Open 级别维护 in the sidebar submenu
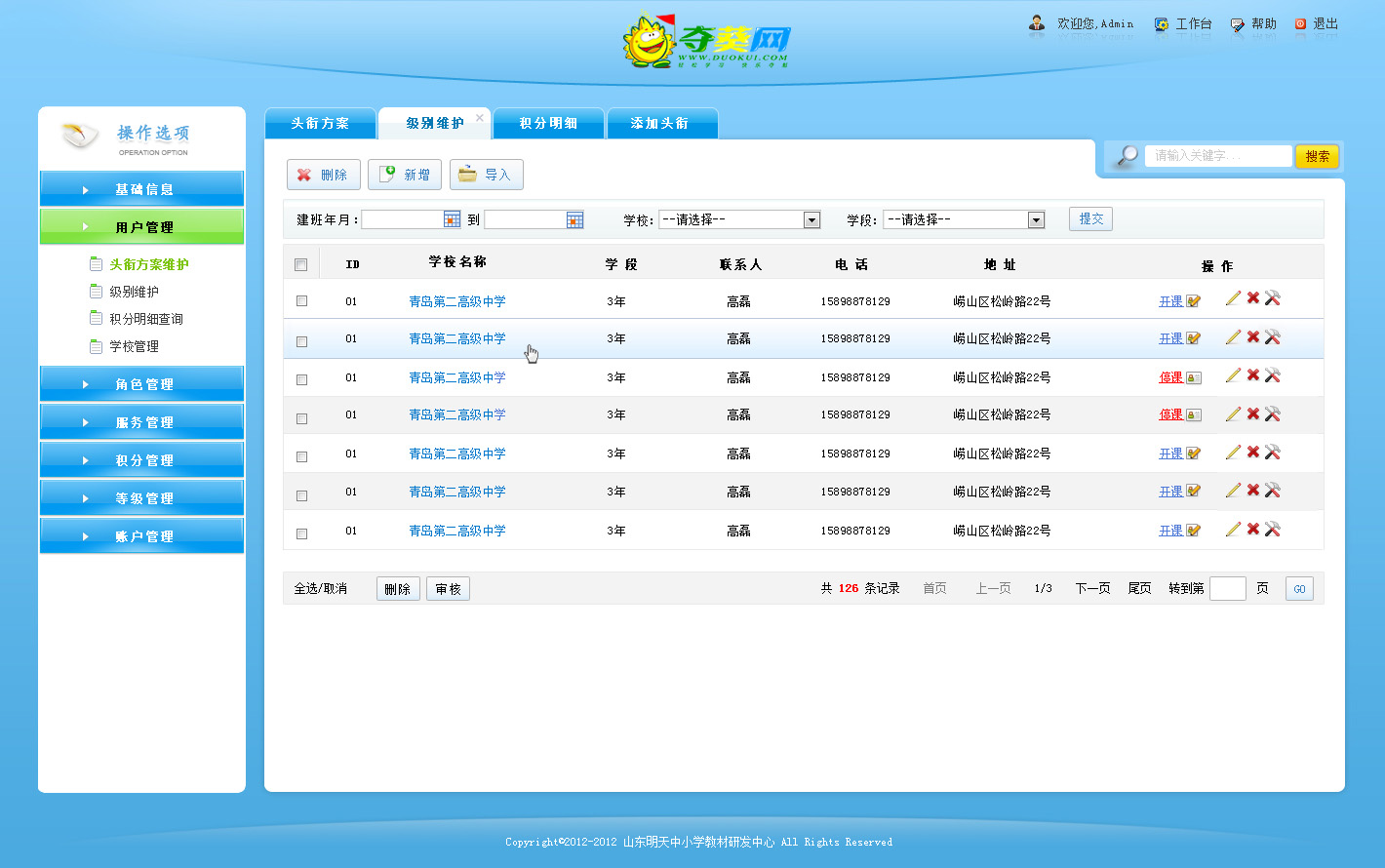The height and width of the screenshot is (868, 1385). click(134, 292)
